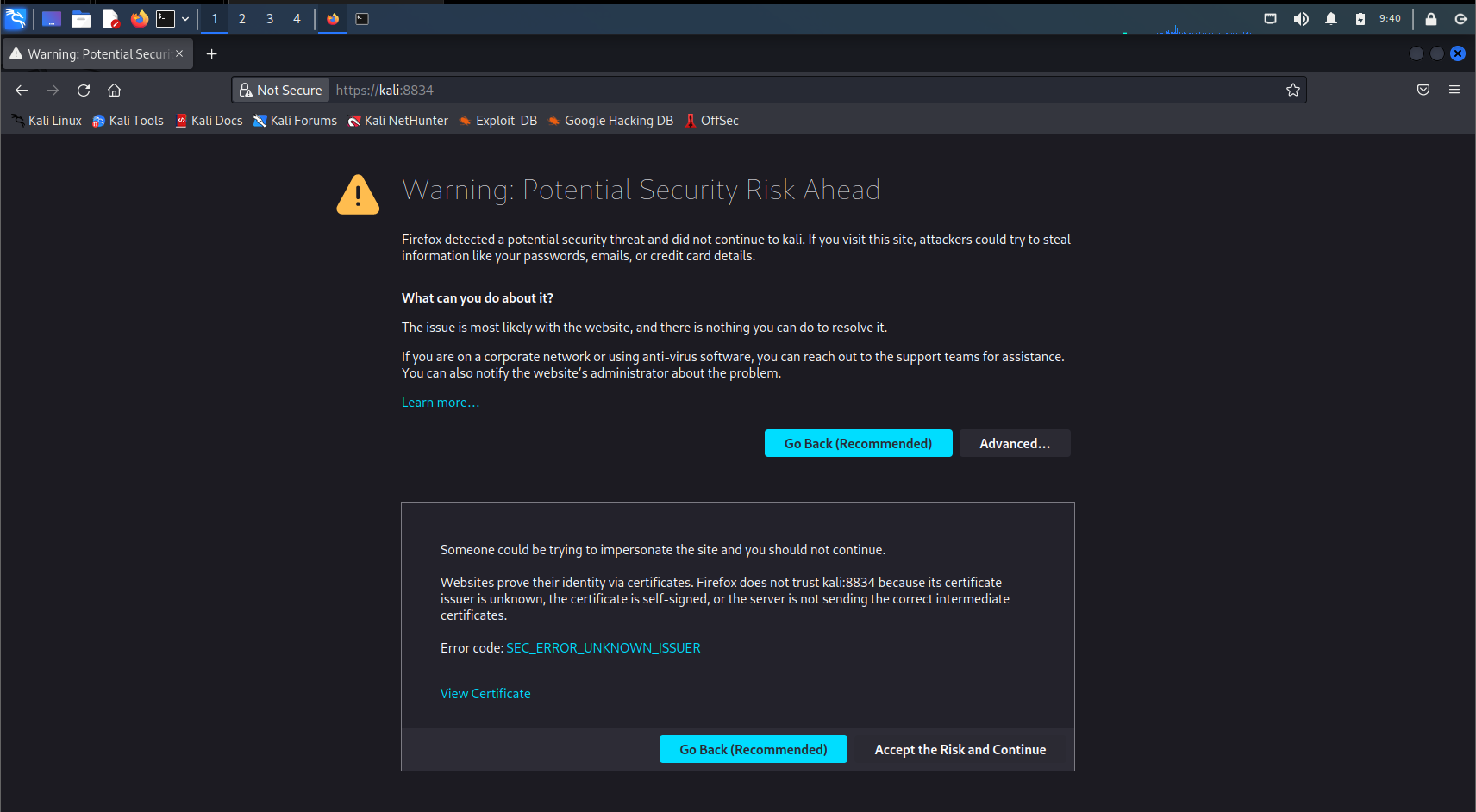
Task: Open the Firefox application menu
Action: click(1454, 90)
